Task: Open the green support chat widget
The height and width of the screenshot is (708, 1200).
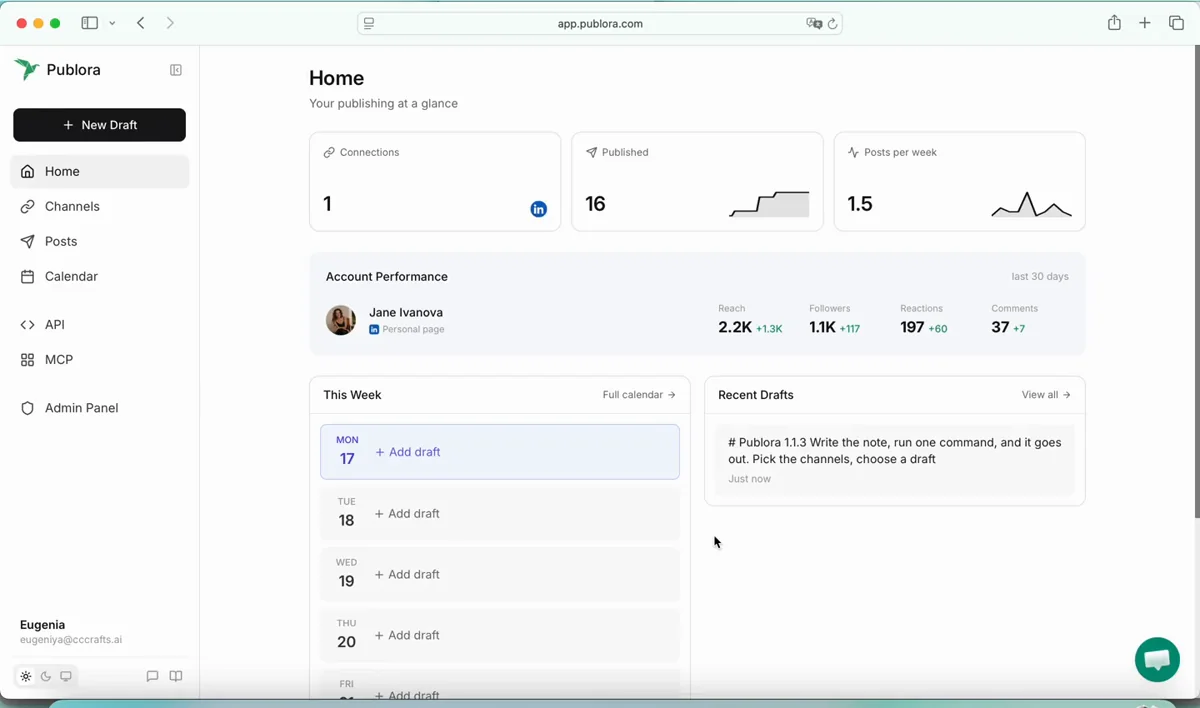Action: 1157,660
